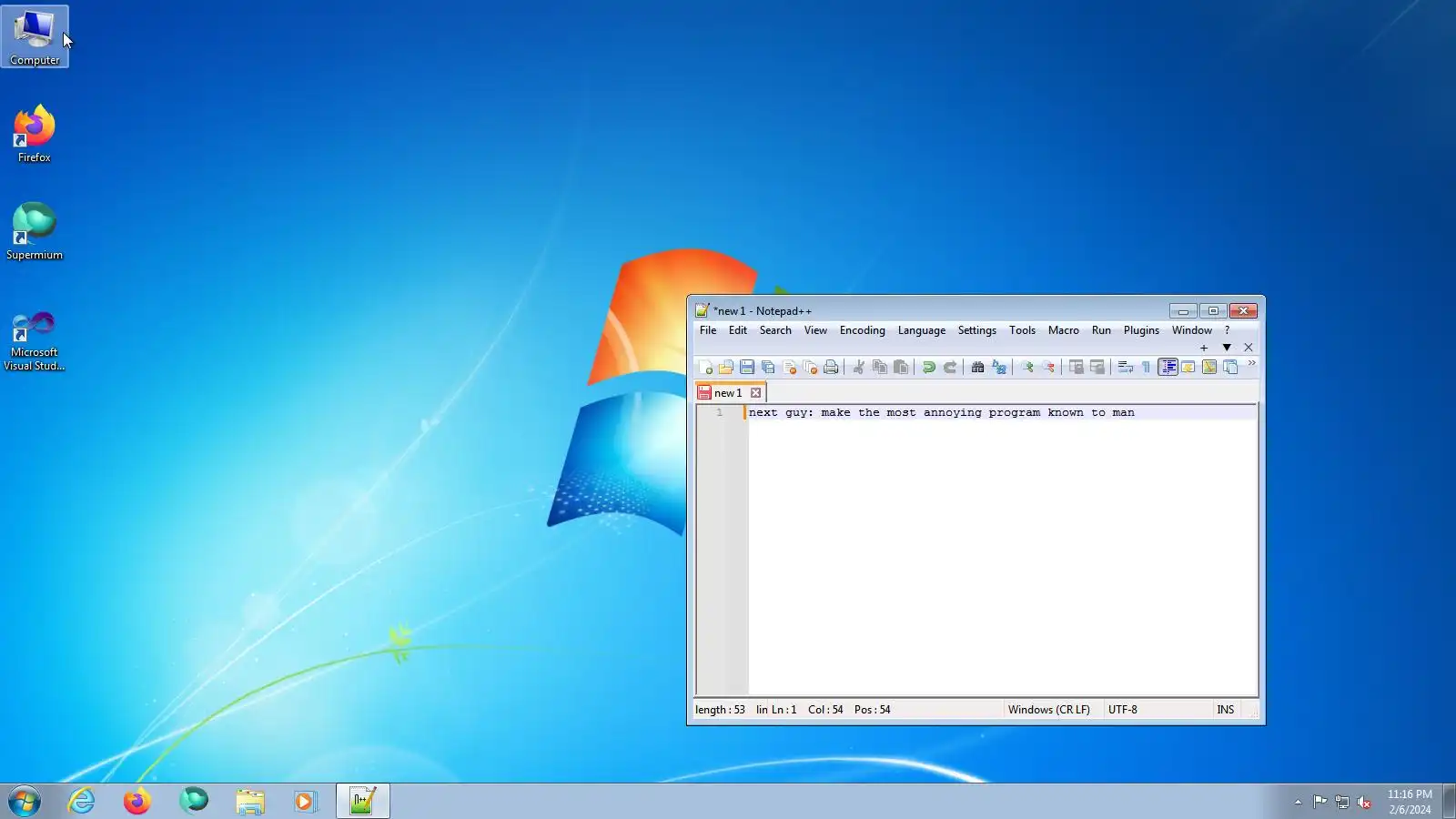
Task: Open the File menu
Action: tap(708, 330)
